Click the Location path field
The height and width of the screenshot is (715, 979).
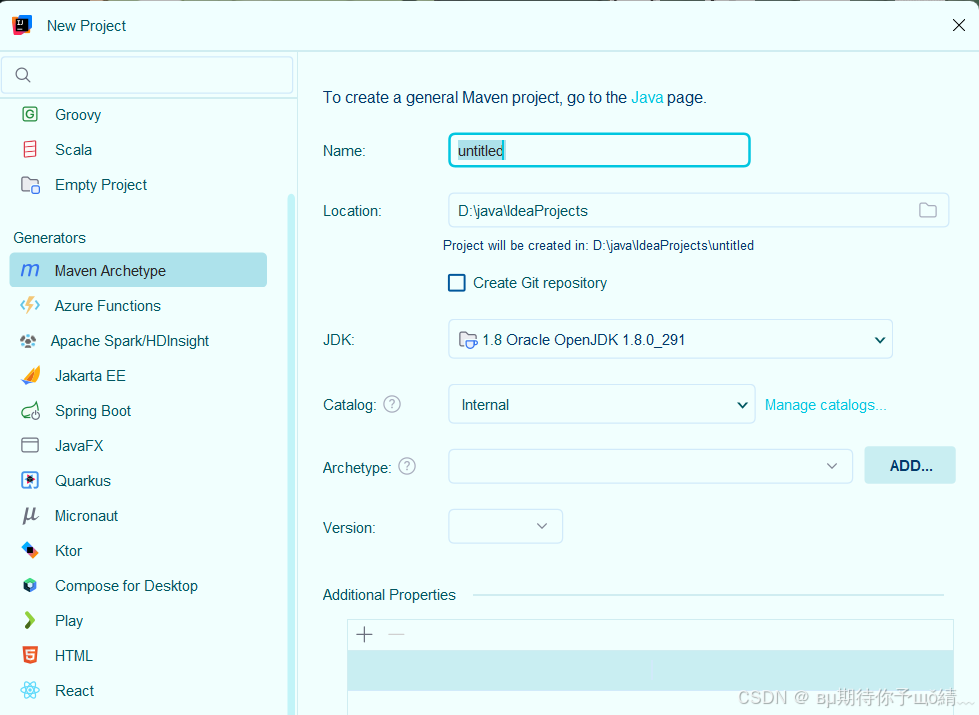[x=698, y=210]
